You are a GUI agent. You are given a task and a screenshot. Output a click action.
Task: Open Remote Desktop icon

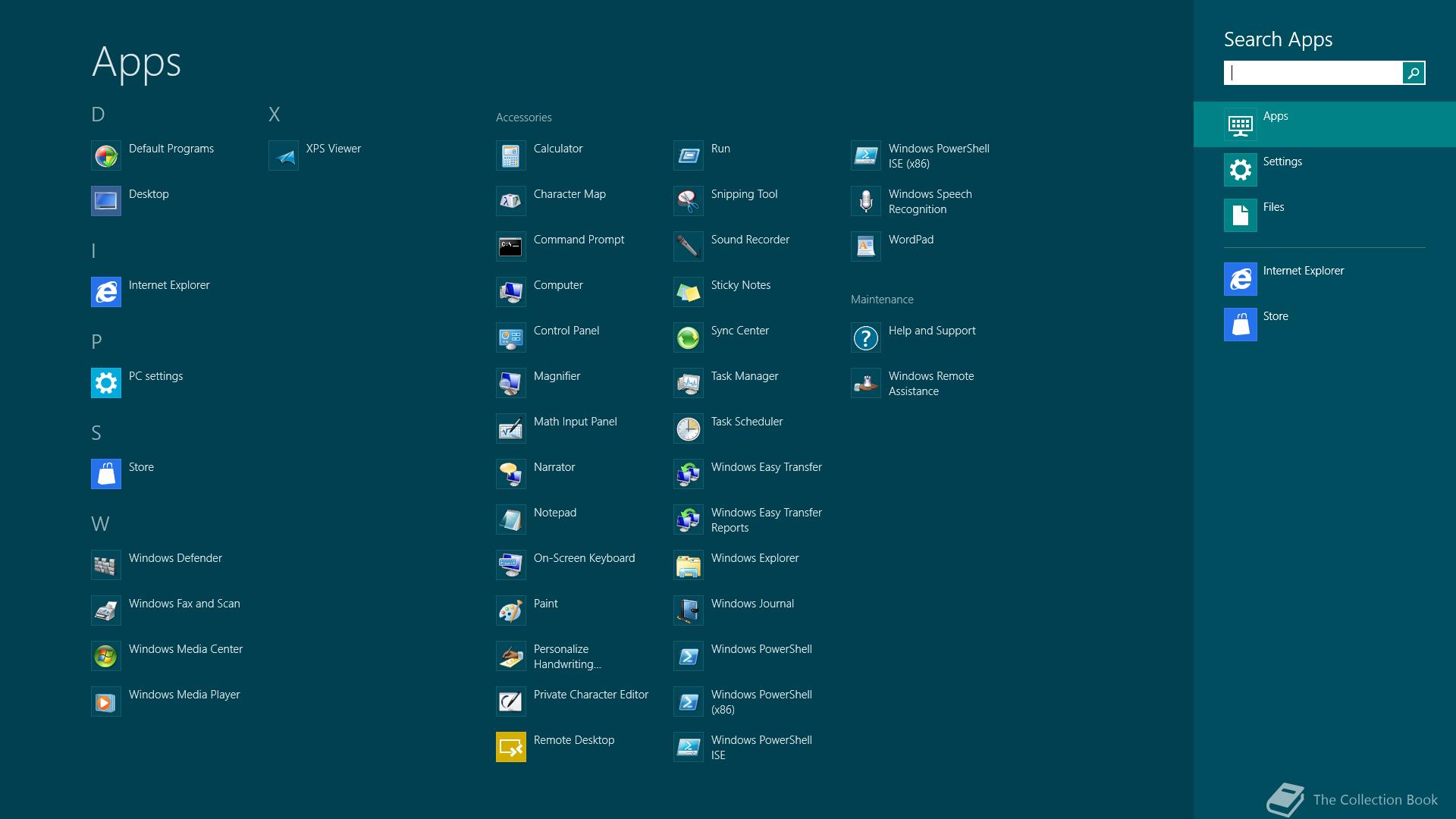(x=510, y=747)
